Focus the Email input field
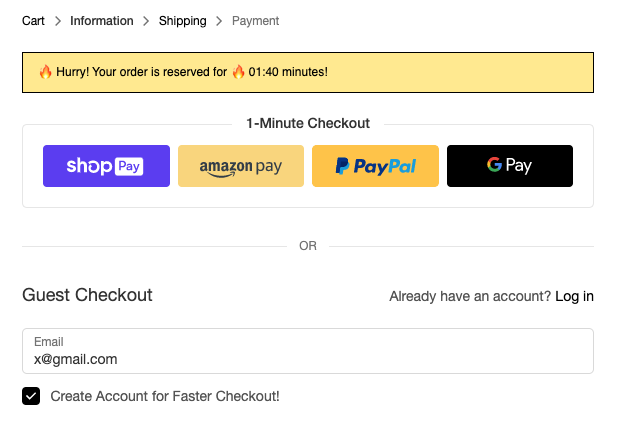Image resolution: width=629 pixels, height=426 pixels. [x=308, y=351]
